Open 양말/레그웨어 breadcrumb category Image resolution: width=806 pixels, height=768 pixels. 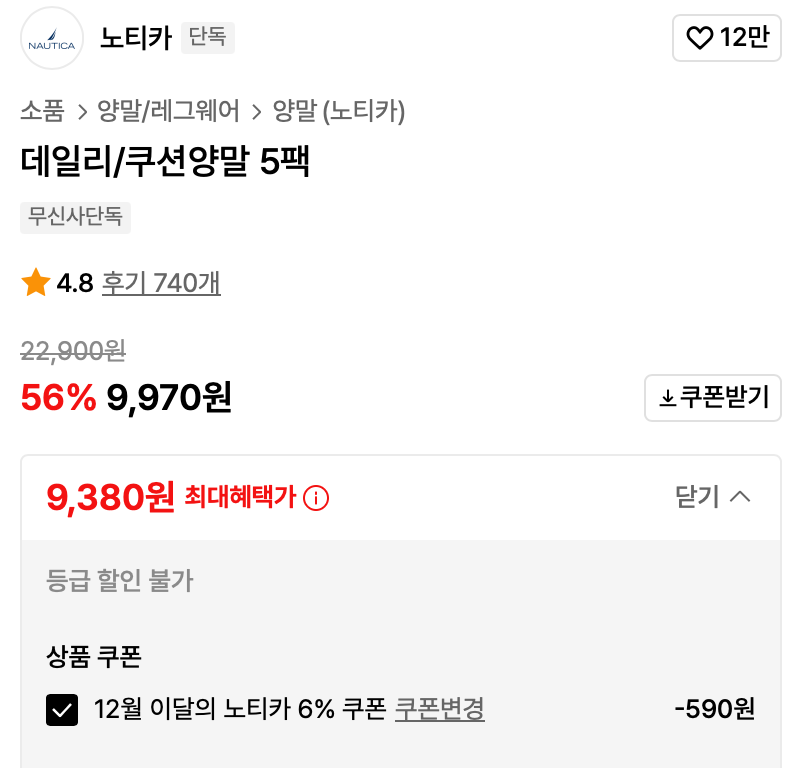168,112
